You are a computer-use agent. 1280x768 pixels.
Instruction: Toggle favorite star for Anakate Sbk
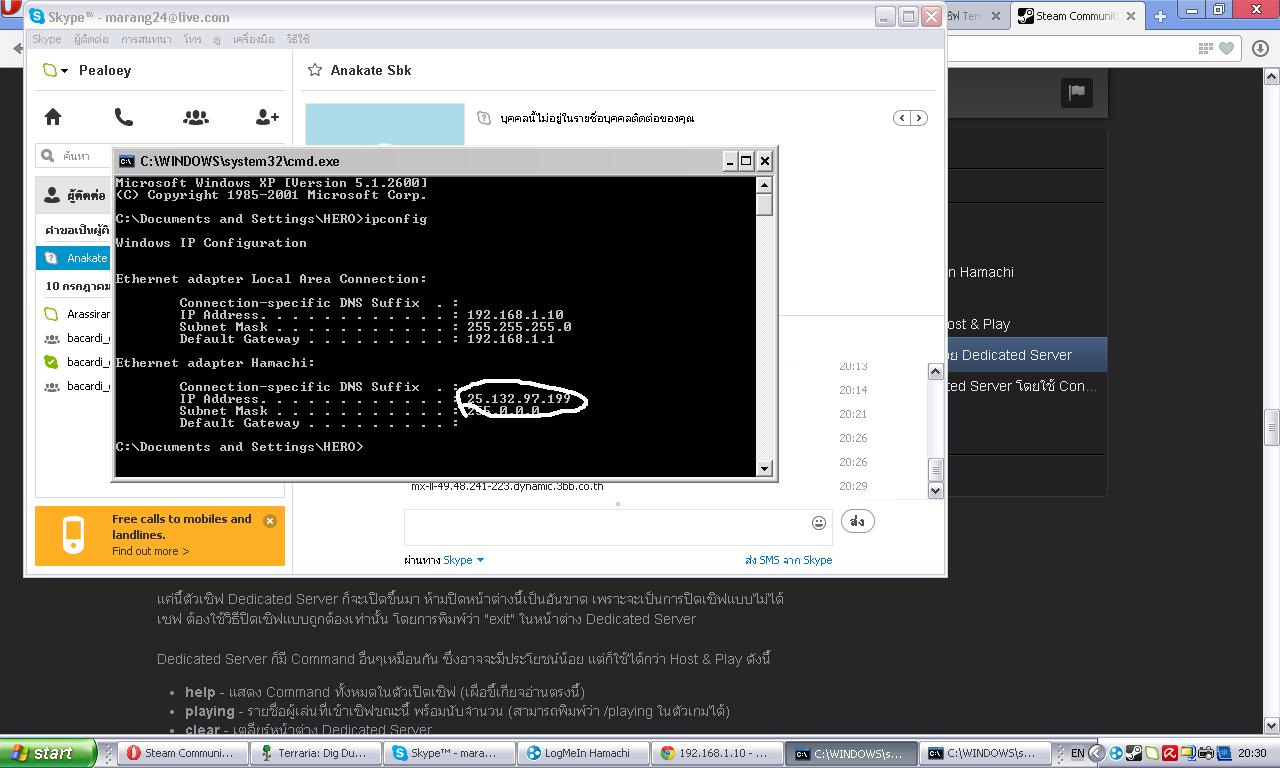tap(315, 70)
